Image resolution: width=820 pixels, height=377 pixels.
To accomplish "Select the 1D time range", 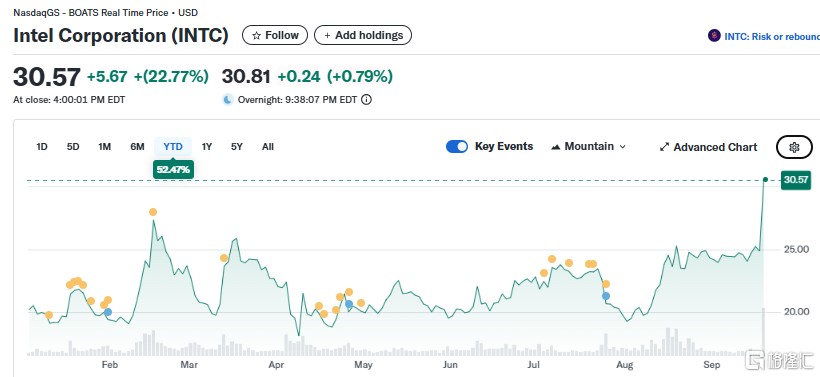I will [x=42, y=147].
